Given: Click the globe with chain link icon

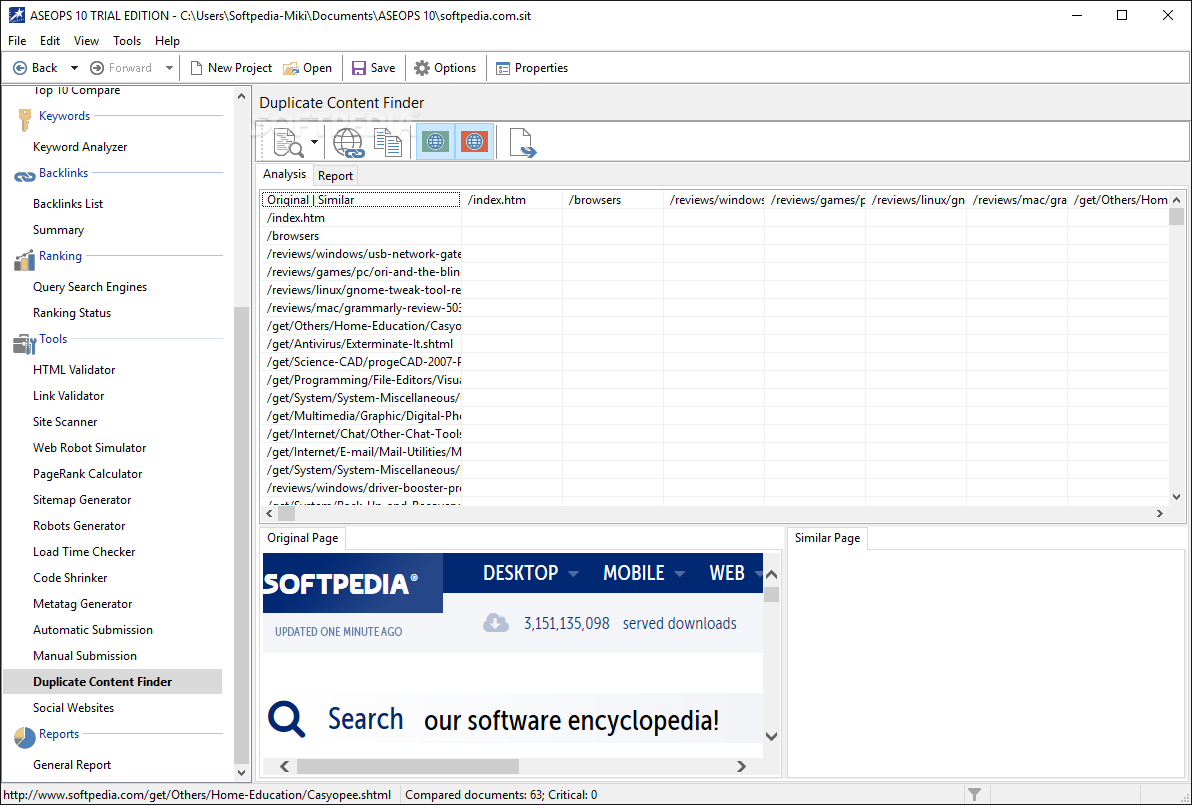Looking at the screenshot, I should click(x=348, y=142).
